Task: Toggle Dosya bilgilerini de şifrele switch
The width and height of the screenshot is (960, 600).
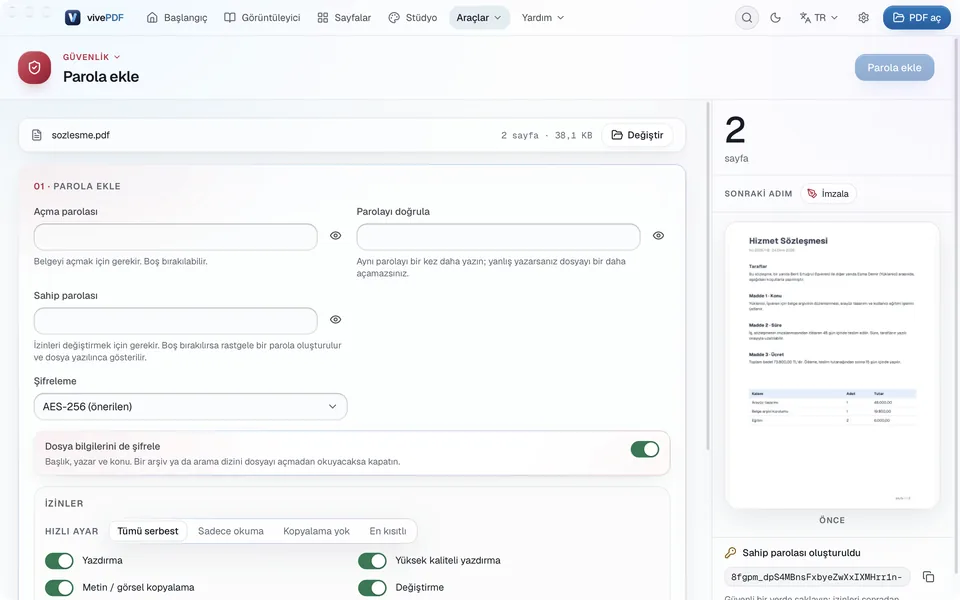Action: point(645,449)
